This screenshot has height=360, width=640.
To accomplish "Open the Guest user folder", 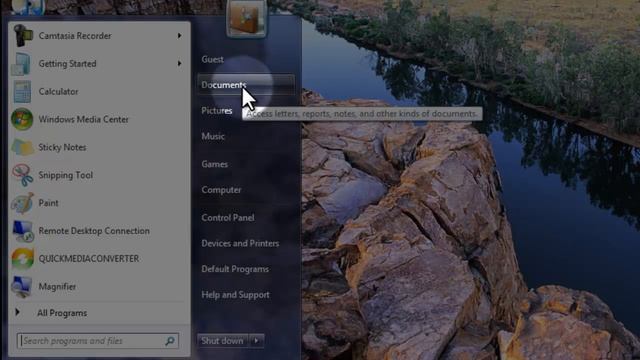I will [x=213, y=59].
